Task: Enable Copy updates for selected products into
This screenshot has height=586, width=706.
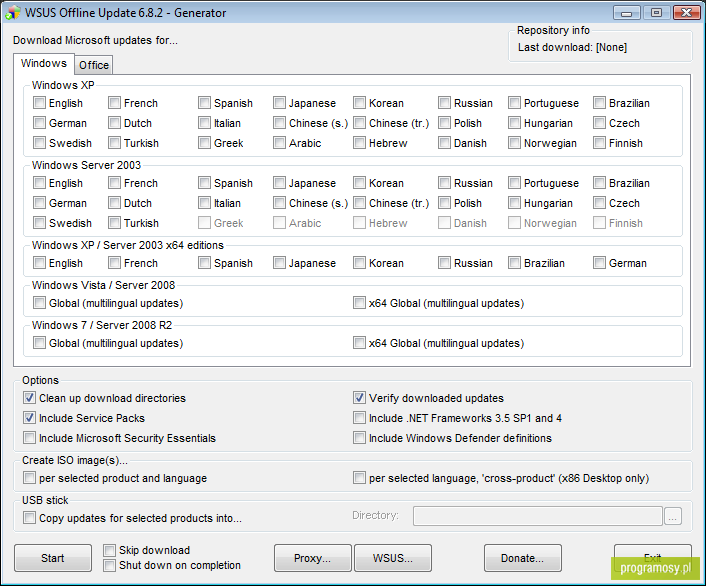Action: [30, 518]
